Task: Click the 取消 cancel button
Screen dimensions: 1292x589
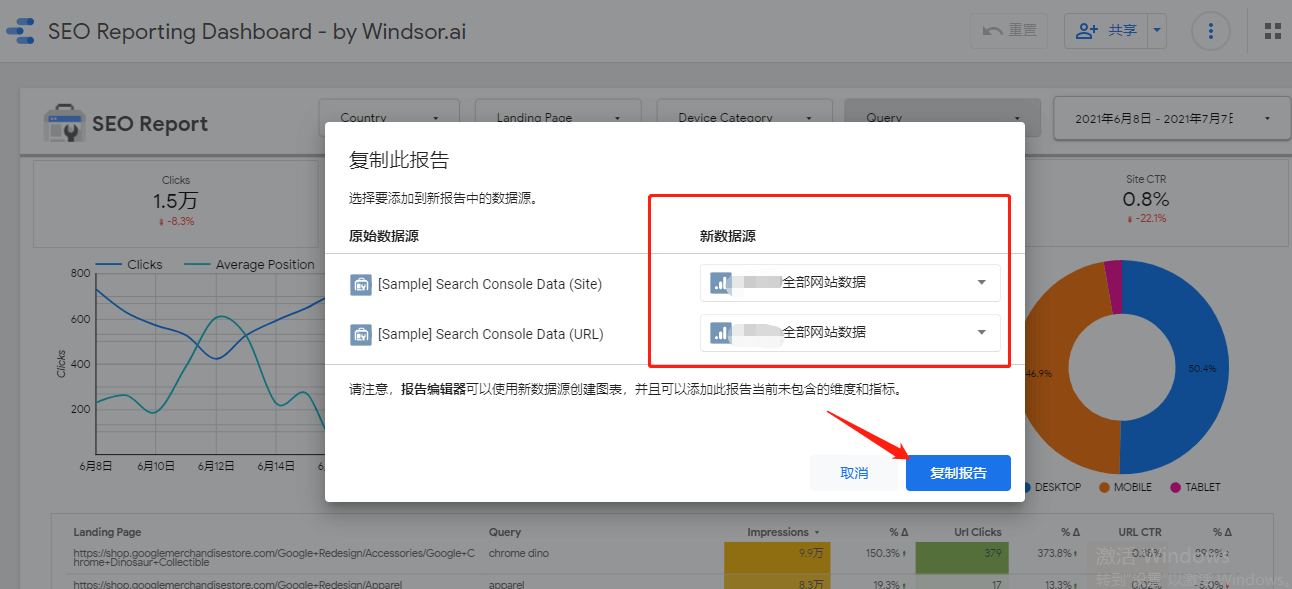Action: [855, 473]
